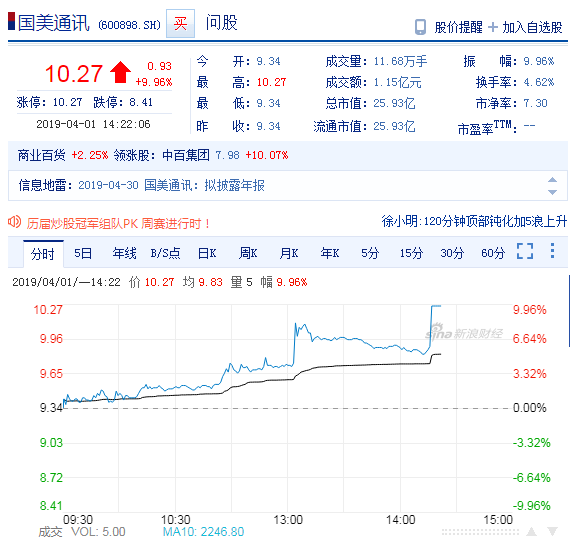Viewport: 570px width, 539px height.
Task: Click the orange speaker announcement icon
Action: (x=15, y=222)
